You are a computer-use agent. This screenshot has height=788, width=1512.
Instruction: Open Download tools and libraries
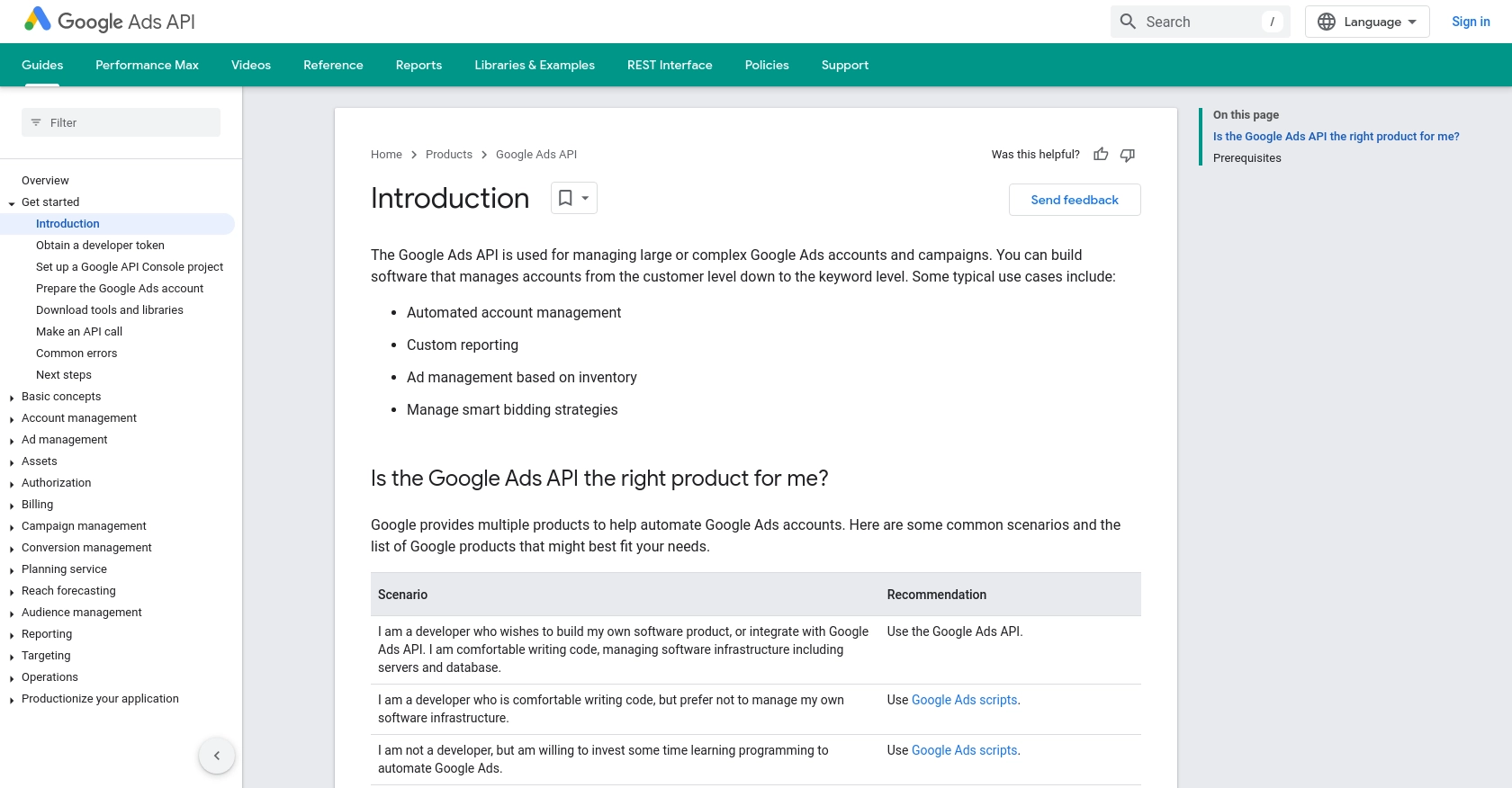(110, 310)
